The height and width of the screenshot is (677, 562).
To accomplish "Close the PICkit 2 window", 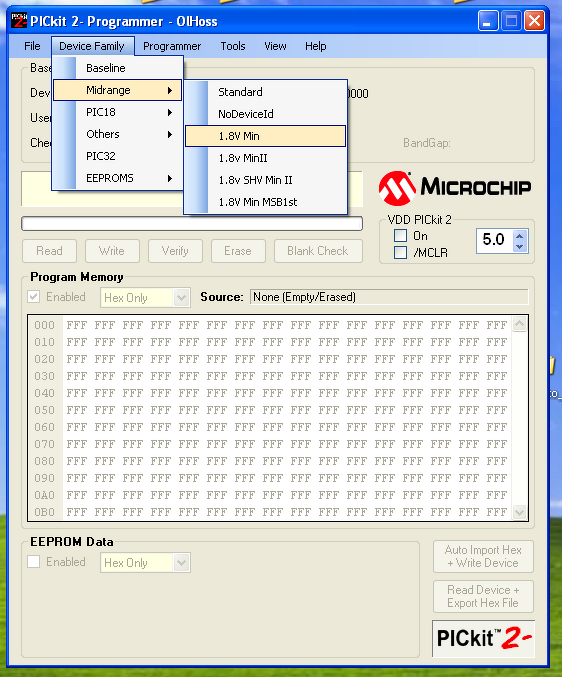I will point(534,21).
